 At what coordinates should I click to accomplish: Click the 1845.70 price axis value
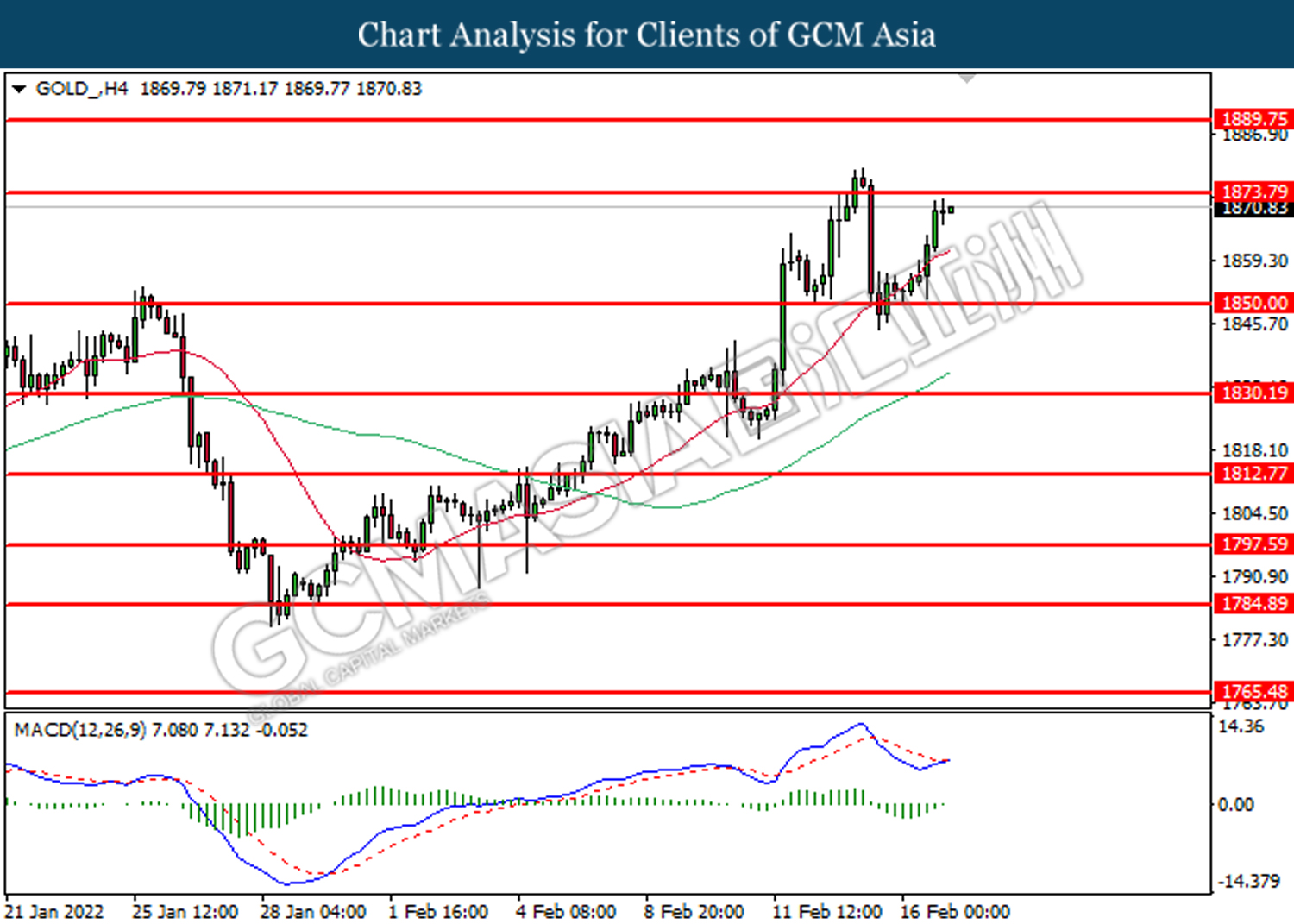(x=1254, y=324)
